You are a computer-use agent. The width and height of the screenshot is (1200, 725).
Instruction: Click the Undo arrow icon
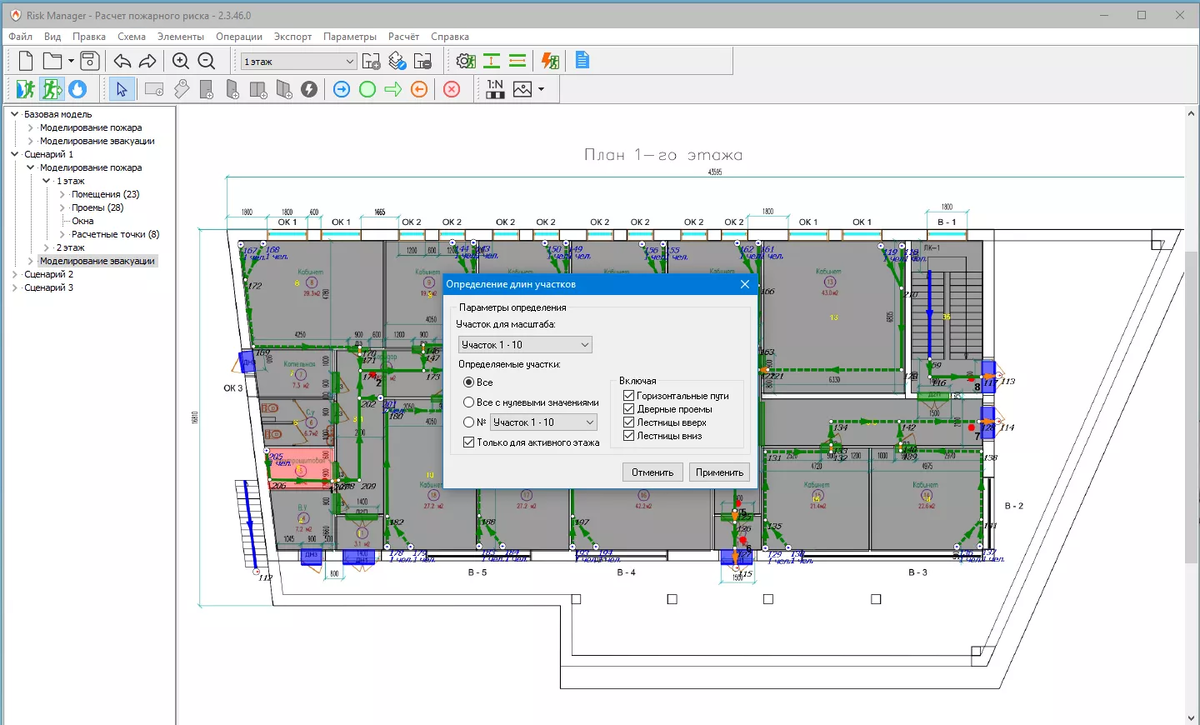click(x=122, y=61)
